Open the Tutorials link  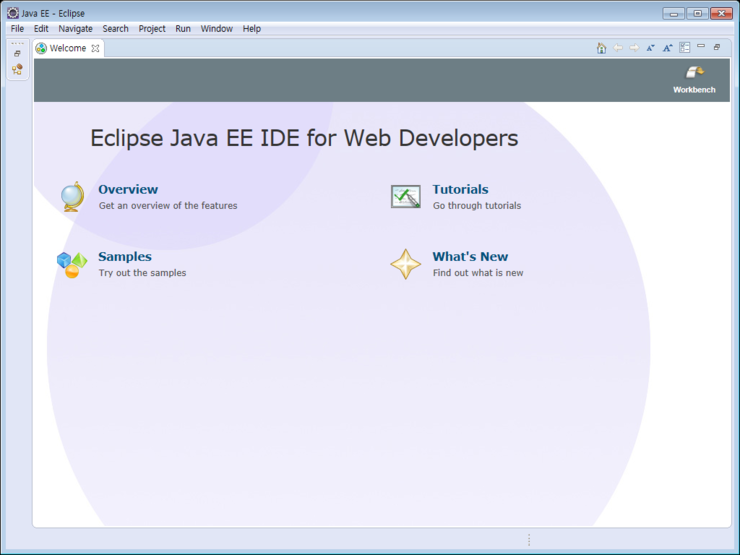click(x=460, y=189)
